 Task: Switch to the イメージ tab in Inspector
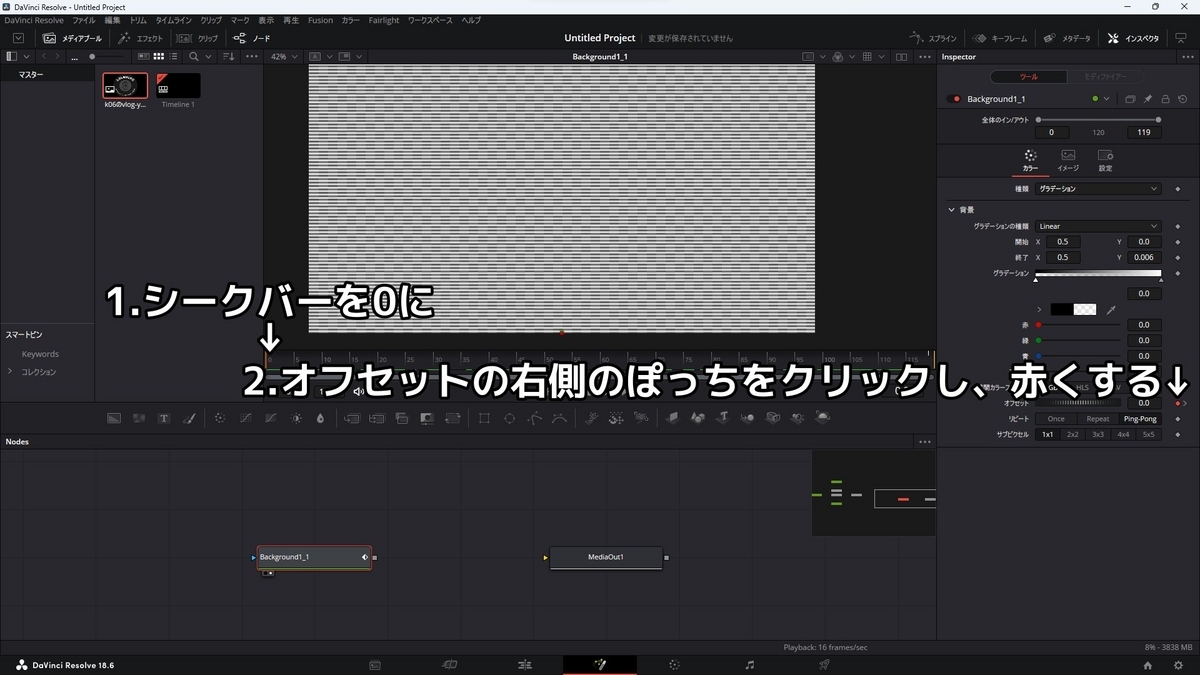(x=1068, y=160)
